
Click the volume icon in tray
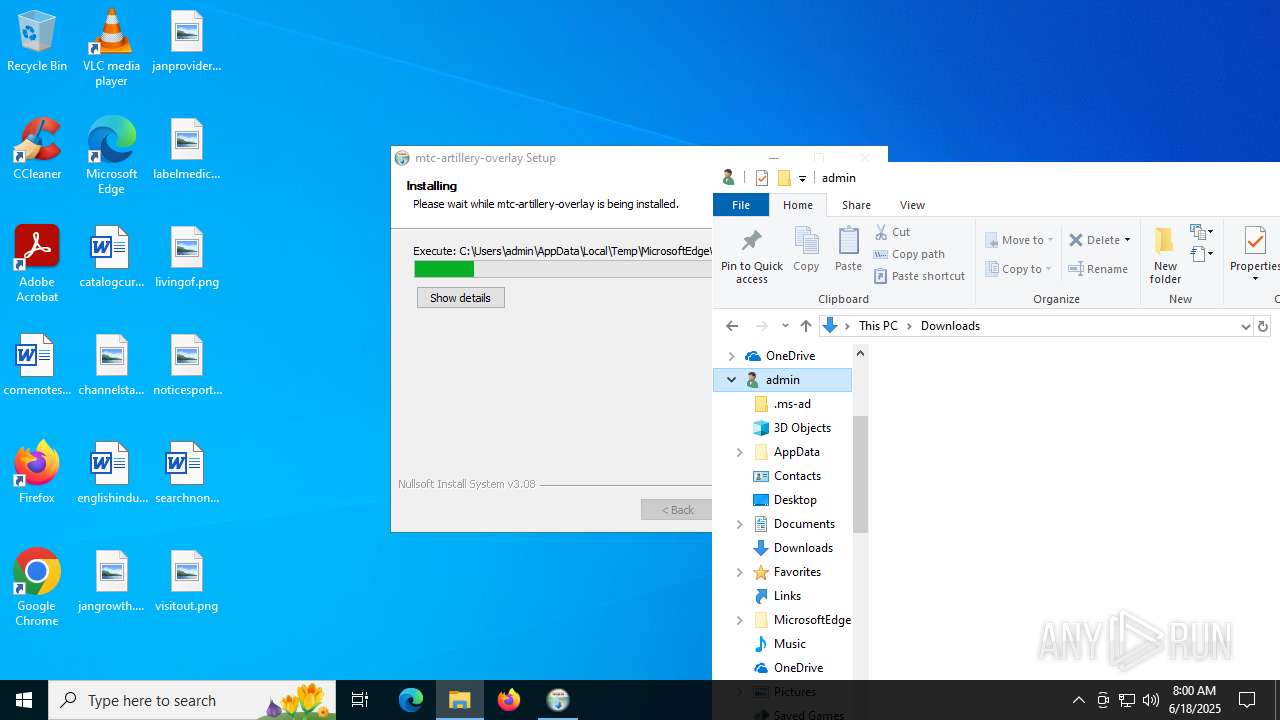pyautogui.click(x=1151, y=700)
